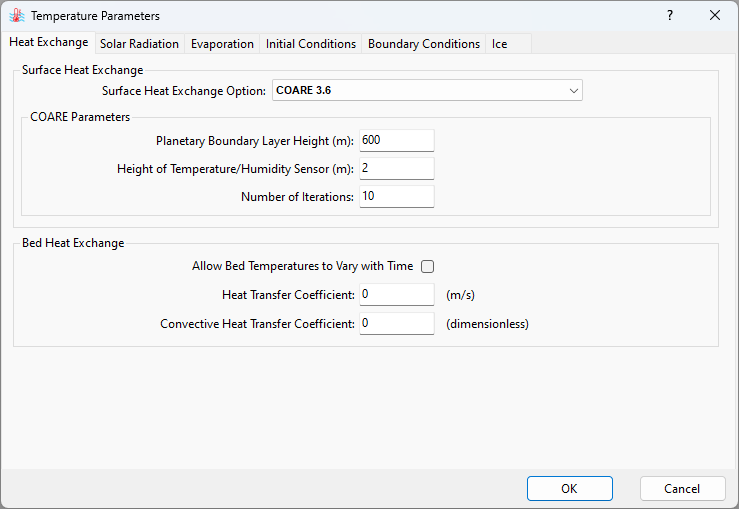Go to the Evaporation tab
This screenshot has width=739, height=509.
coord(222,44)
